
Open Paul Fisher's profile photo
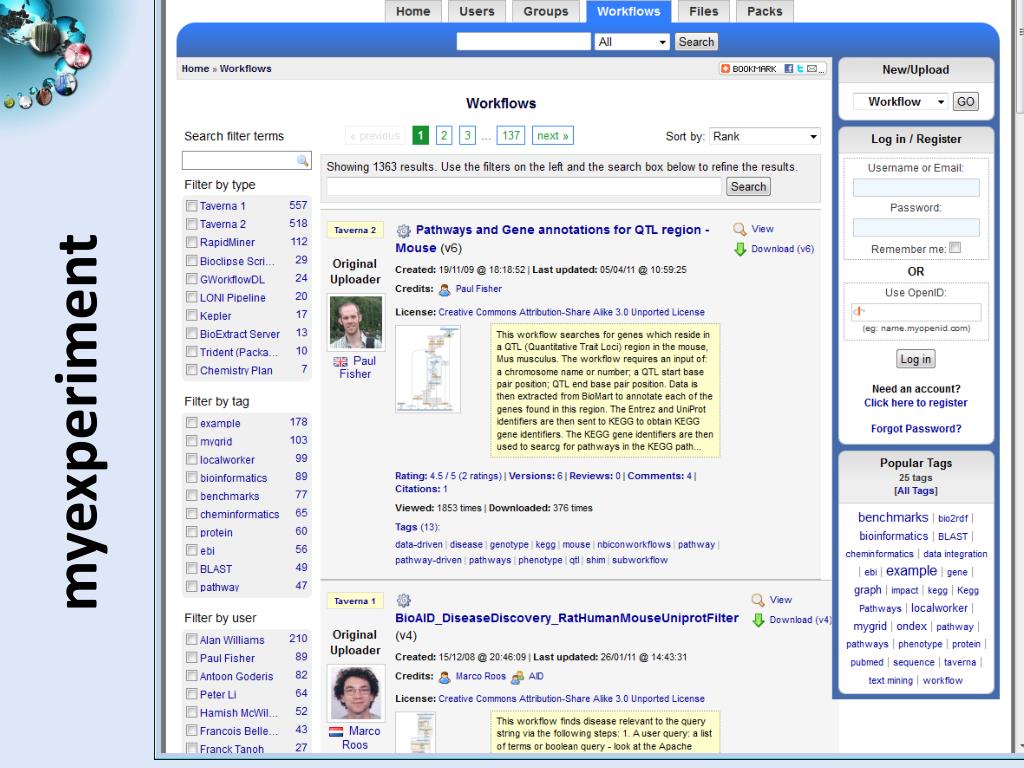click(355, 323)
